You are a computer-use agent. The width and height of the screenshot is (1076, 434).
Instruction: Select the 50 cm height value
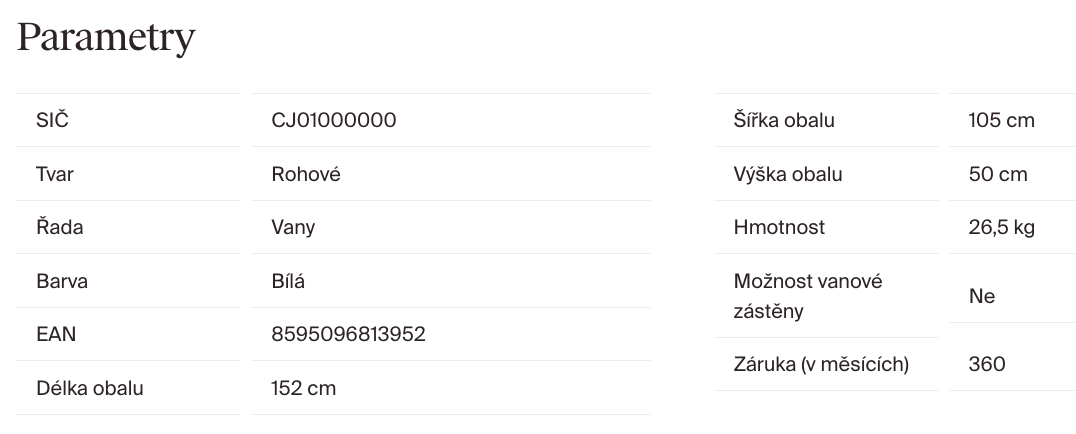[x=998, y=174]
